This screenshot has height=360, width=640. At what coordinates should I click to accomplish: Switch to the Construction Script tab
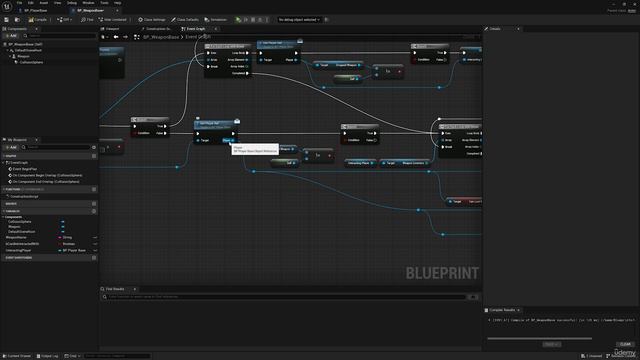[x=157, y=29]
